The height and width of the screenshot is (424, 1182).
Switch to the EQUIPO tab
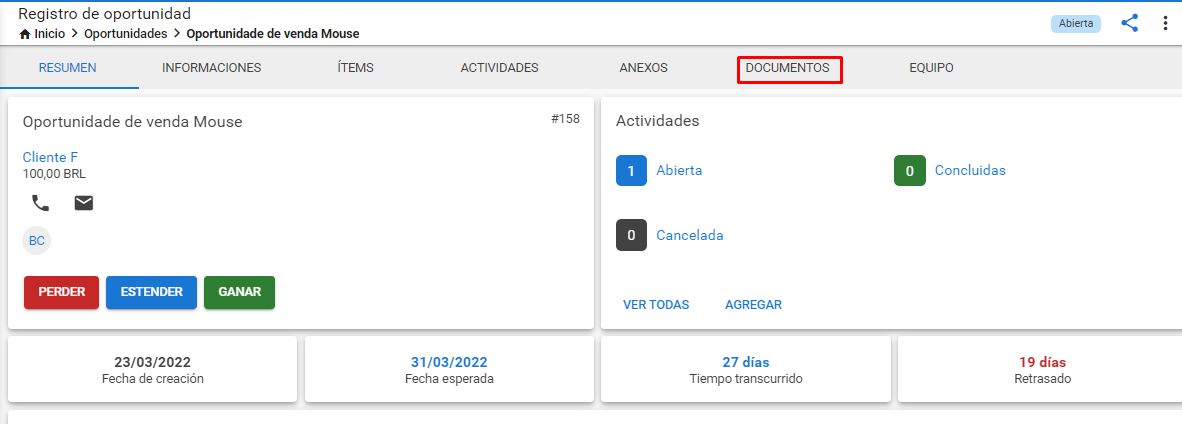931,68
